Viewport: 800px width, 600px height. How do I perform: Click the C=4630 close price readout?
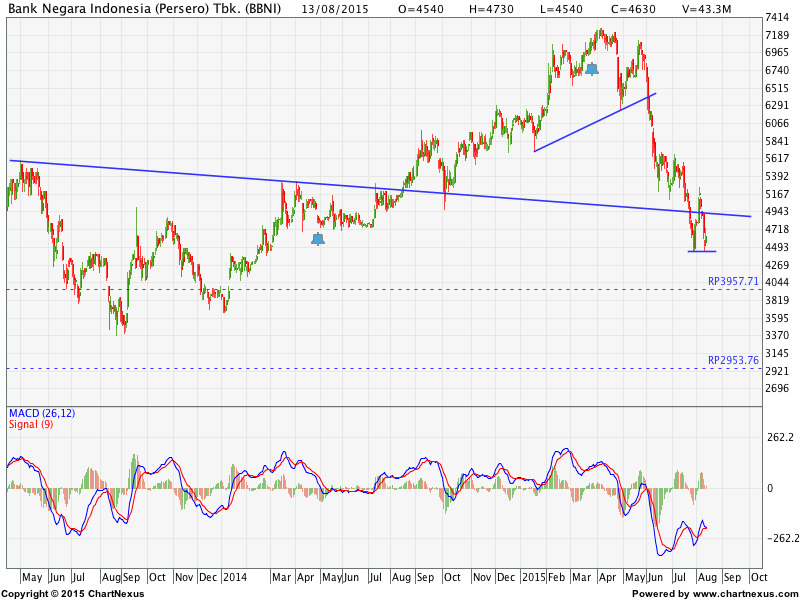click(638, 7)
